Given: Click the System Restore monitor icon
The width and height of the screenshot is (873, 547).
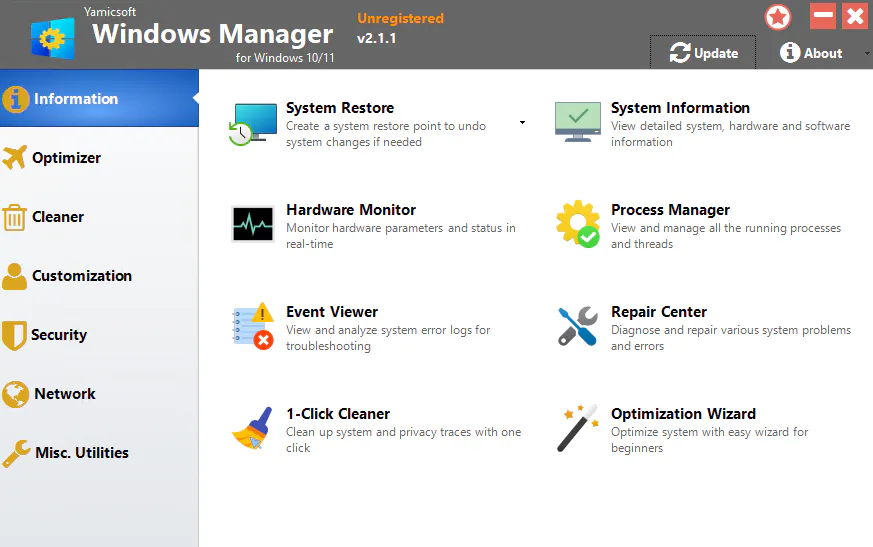Looking at the screenshot, I should (x=253, y=124).
